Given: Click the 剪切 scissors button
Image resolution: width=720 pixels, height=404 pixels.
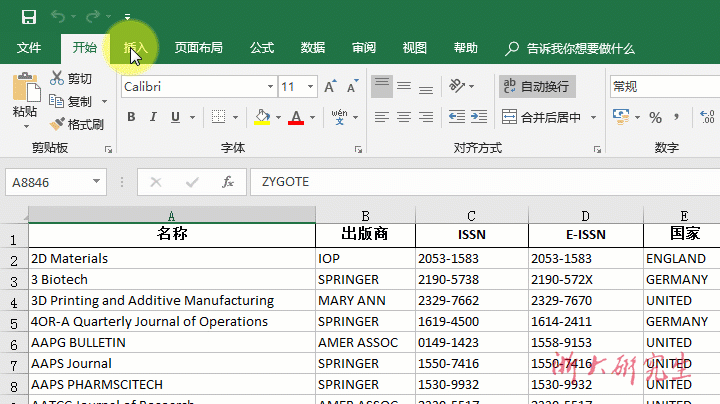Looking at the screenshot, I should click(71, 79).
